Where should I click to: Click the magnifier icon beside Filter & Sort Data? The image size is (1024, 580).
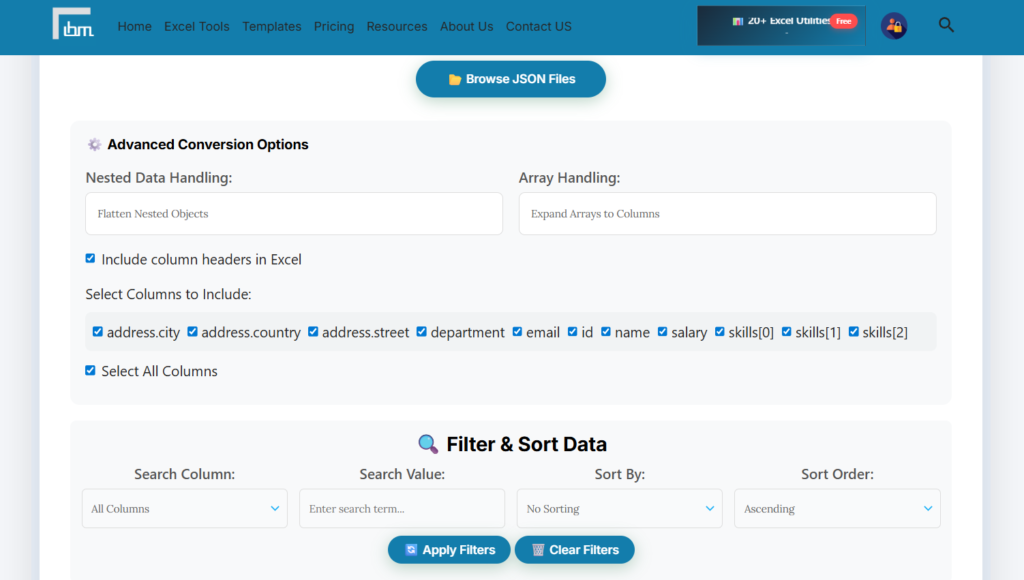(429, 443)
